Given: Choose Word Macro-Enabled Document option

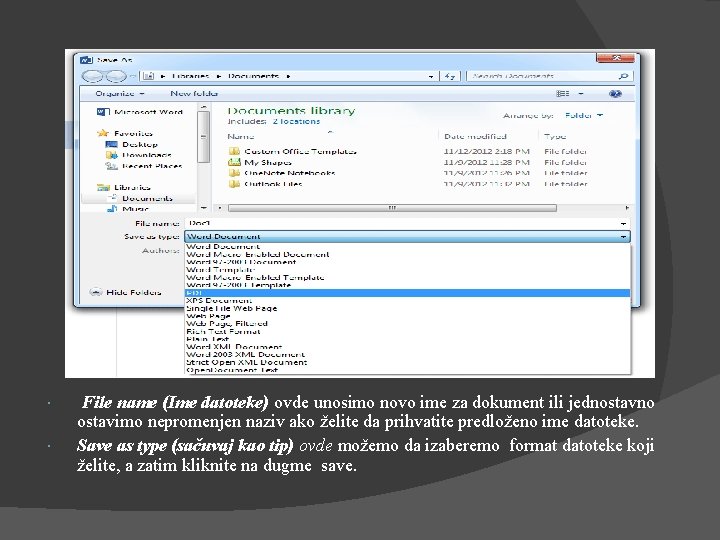Looking at the screenshot, I should (408, 254).
